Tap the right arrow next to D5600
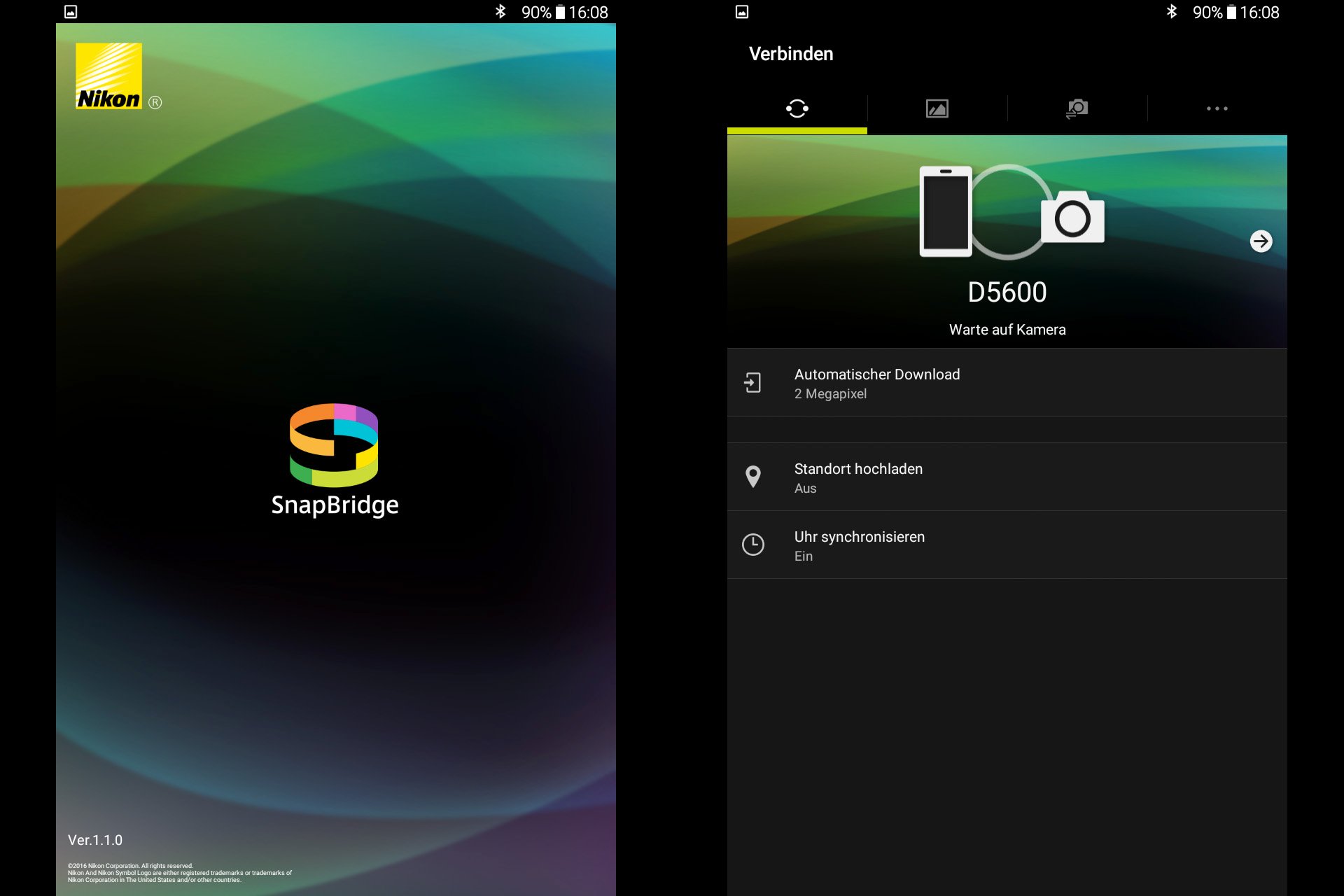The height and width of the screenshot is (896, 1344). [x=1261, y=241]
